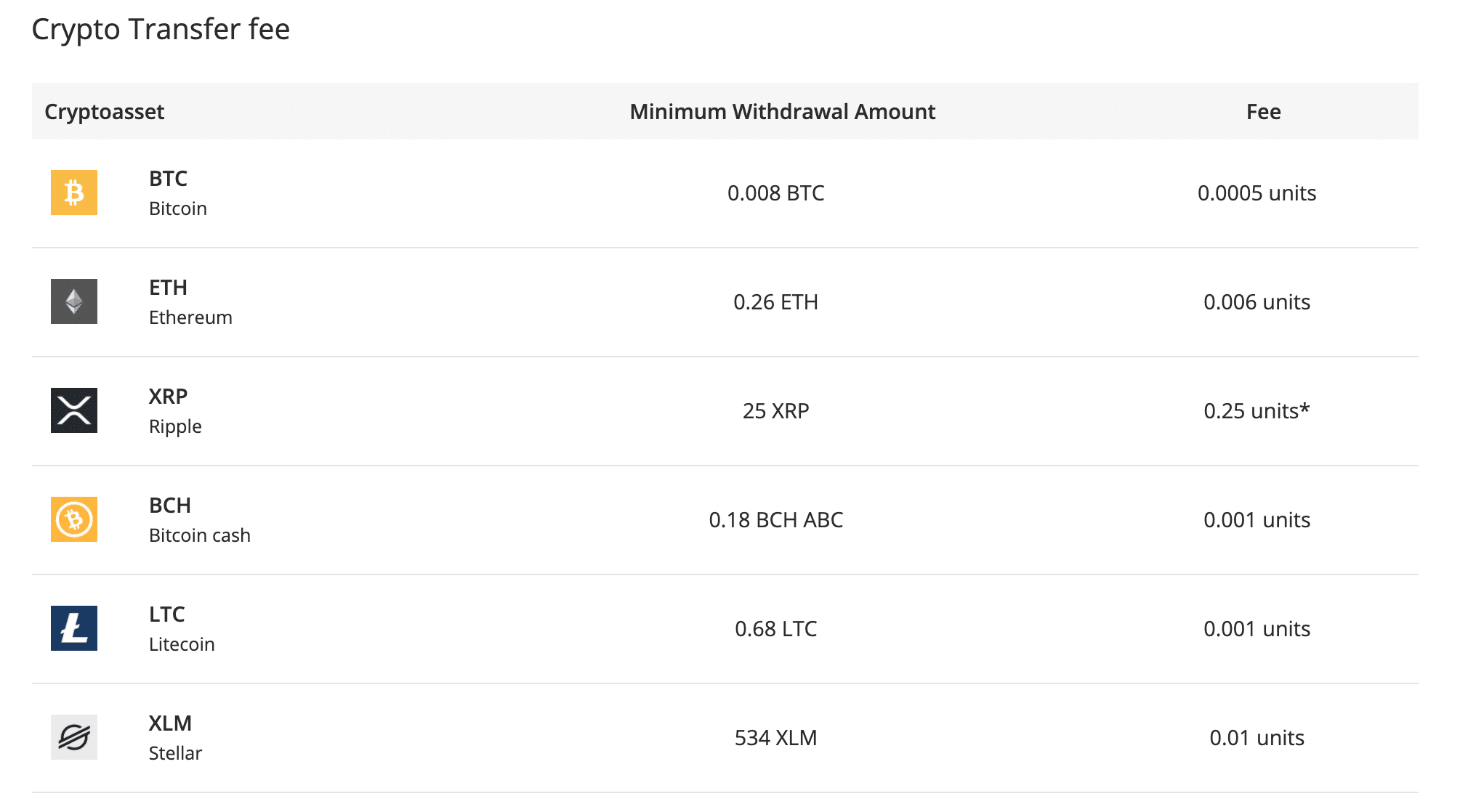Click the gray Ethereum diamond icon

(x=74, y=301)
